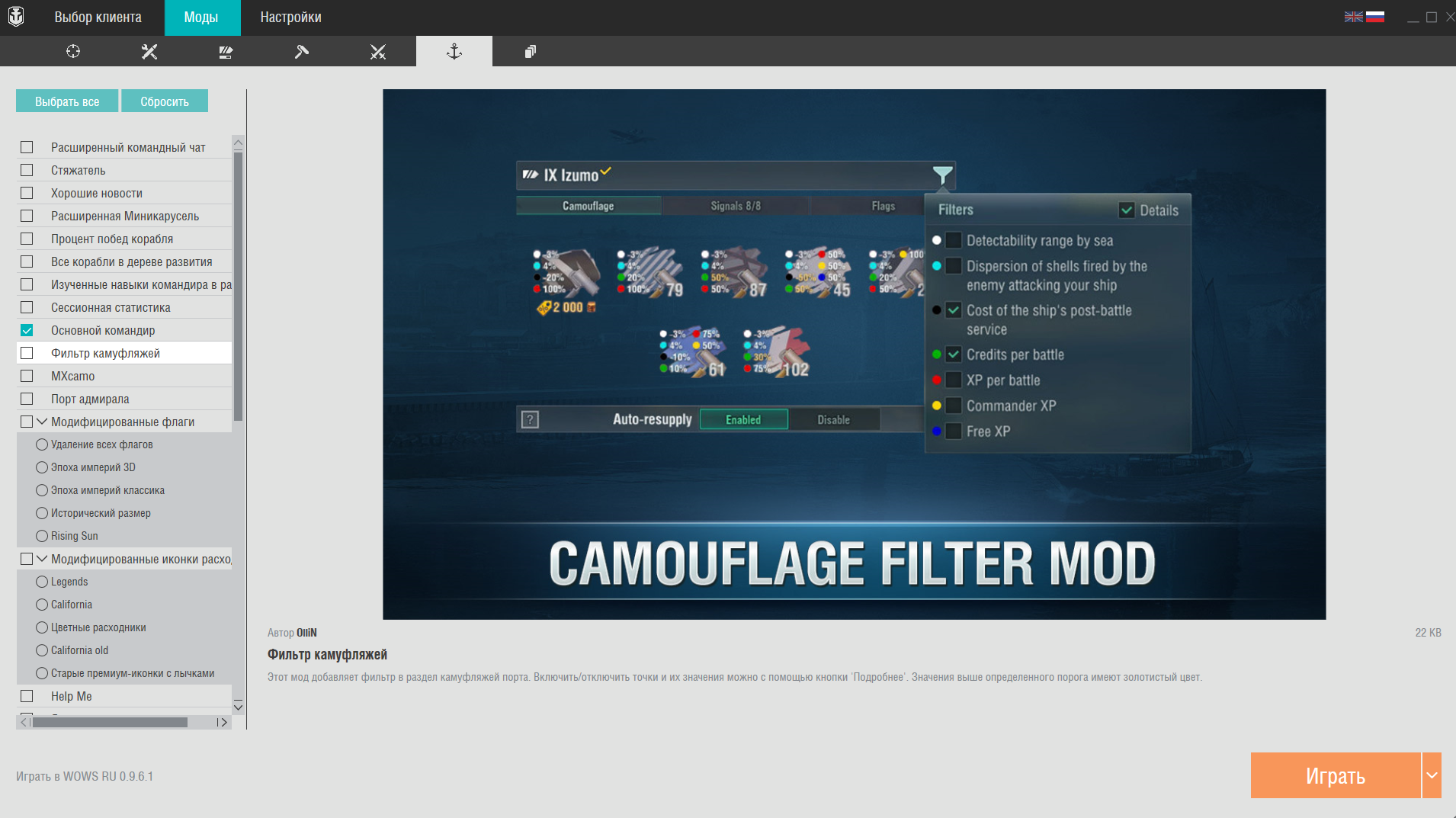This screenshot has height=818, width=1456.
Task: Open the crosshair mods category
Action: pos(73,51)
